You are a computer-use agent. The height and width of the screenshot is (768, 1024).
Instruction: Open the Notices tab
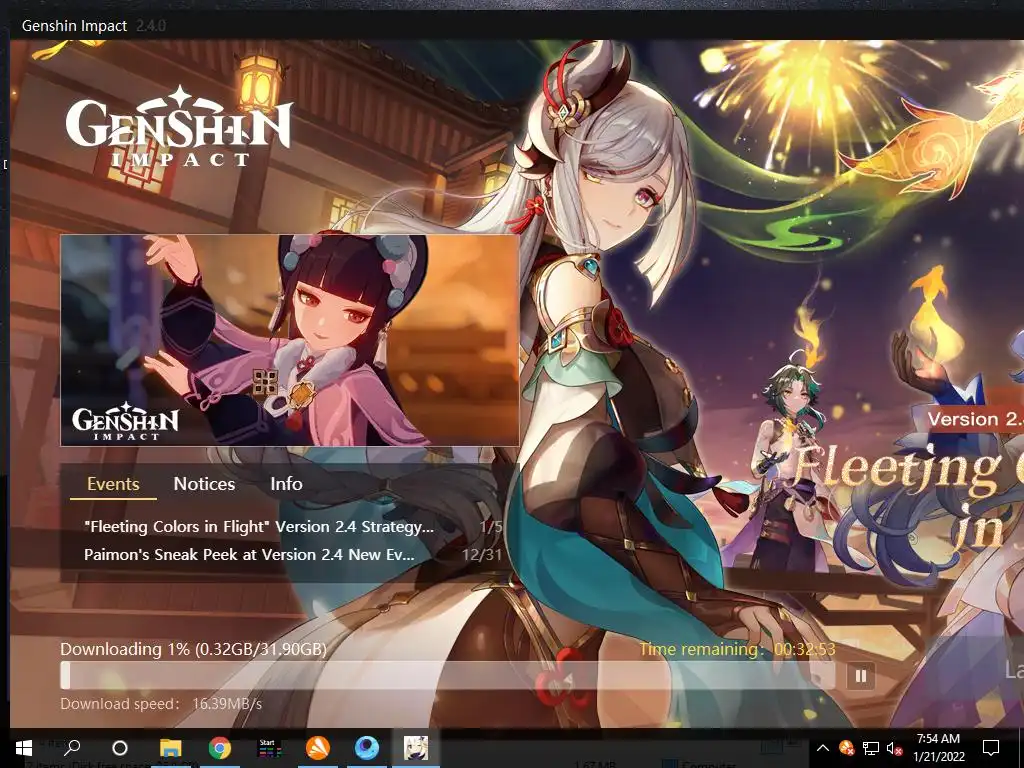coord(204,484)
